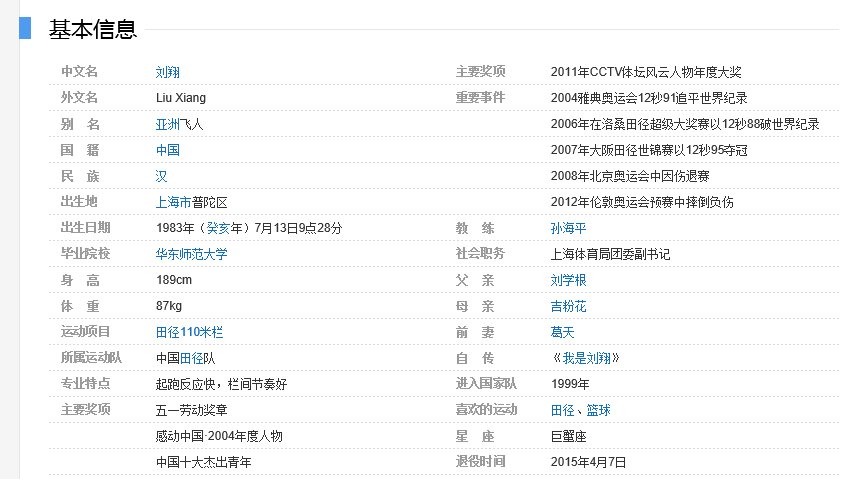
Task: Click the 中国 nationality link
Action: pos(167,150)
